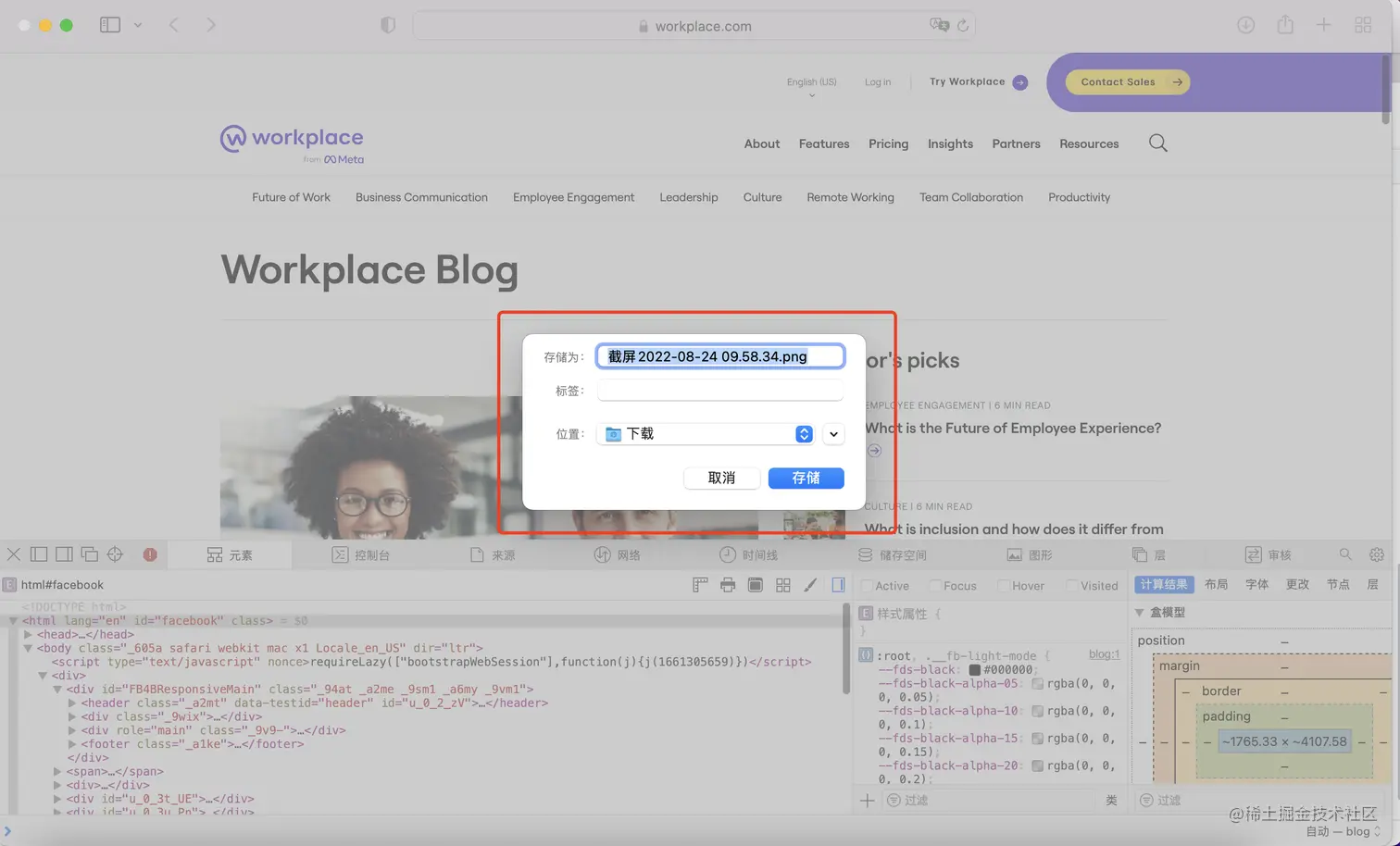The height and width of the screenshot is (846, 1400).
Task: Open blog:1 source link in styles
Action: coord(1104,654)
